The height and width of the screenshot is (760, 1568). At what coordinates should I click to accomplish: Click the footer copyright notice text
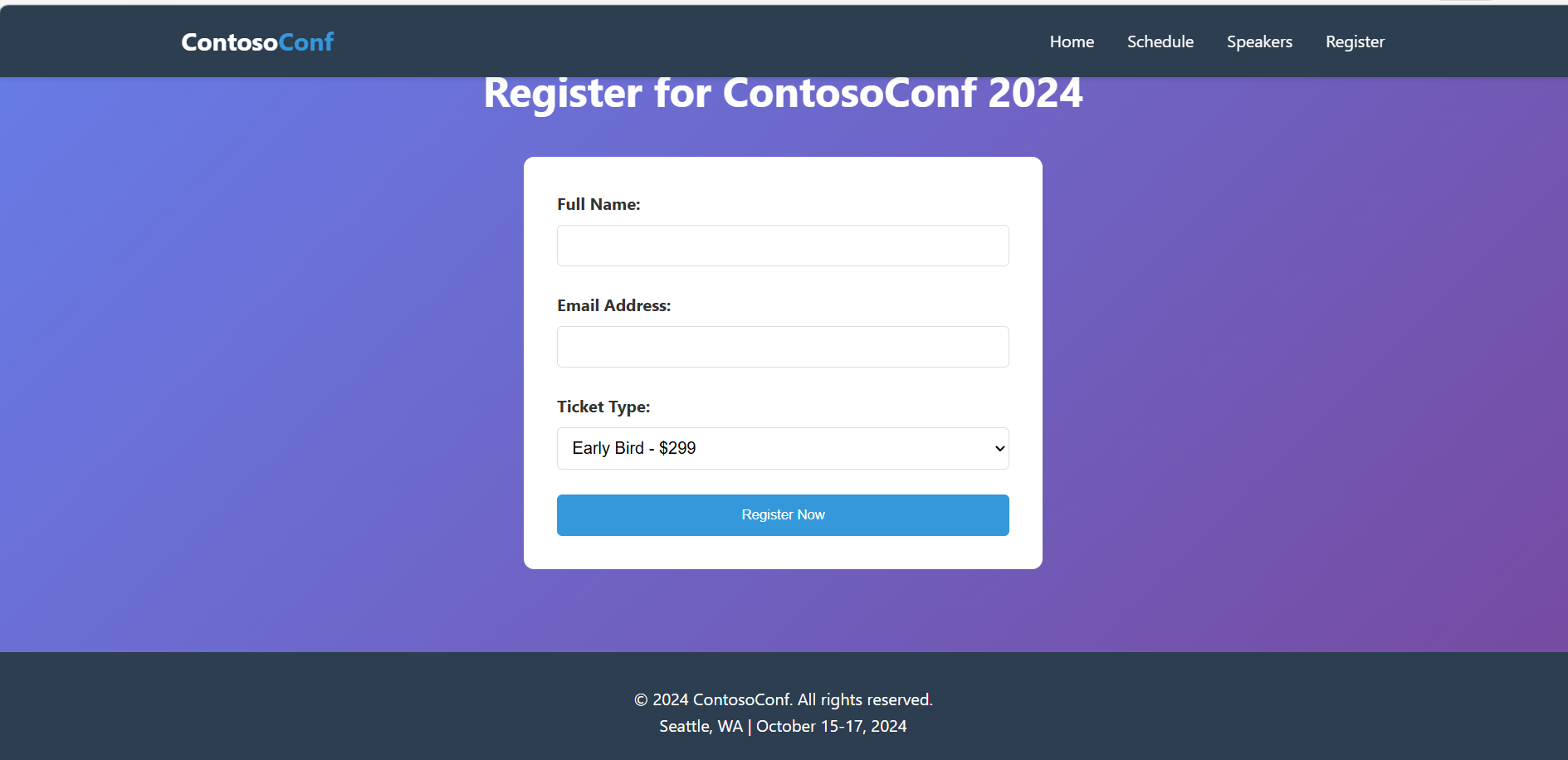click(783, 700)
